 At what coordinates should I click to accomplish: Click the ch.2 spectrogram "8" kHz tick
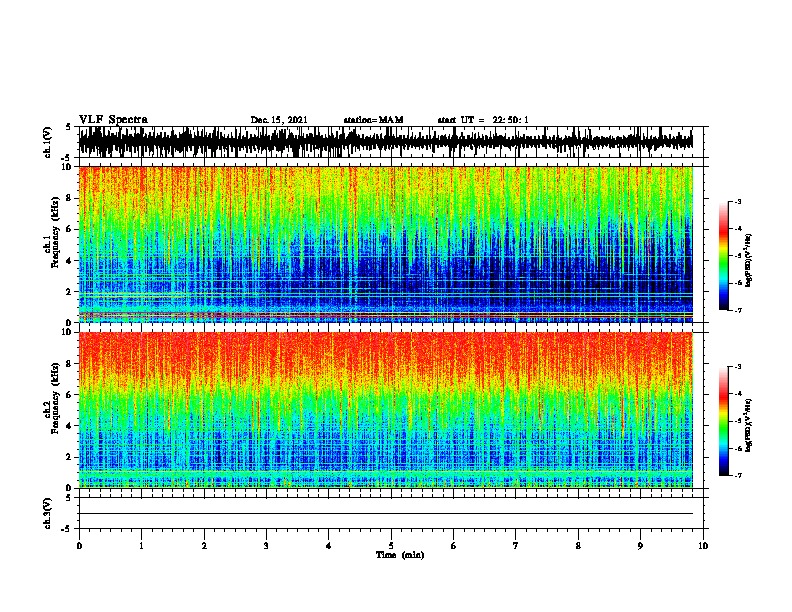70,363
